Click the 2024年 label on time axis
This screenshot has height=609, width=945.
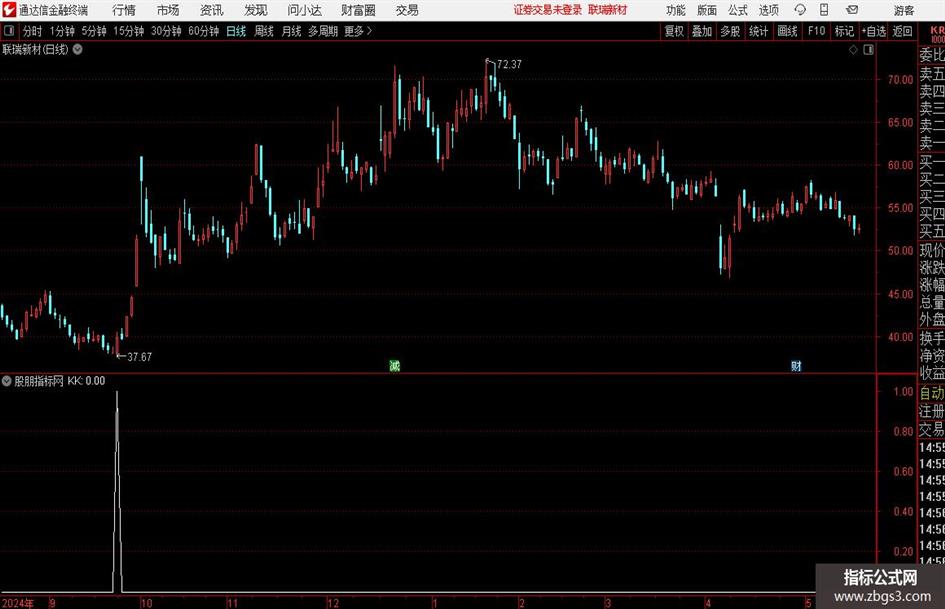[18, 603]
